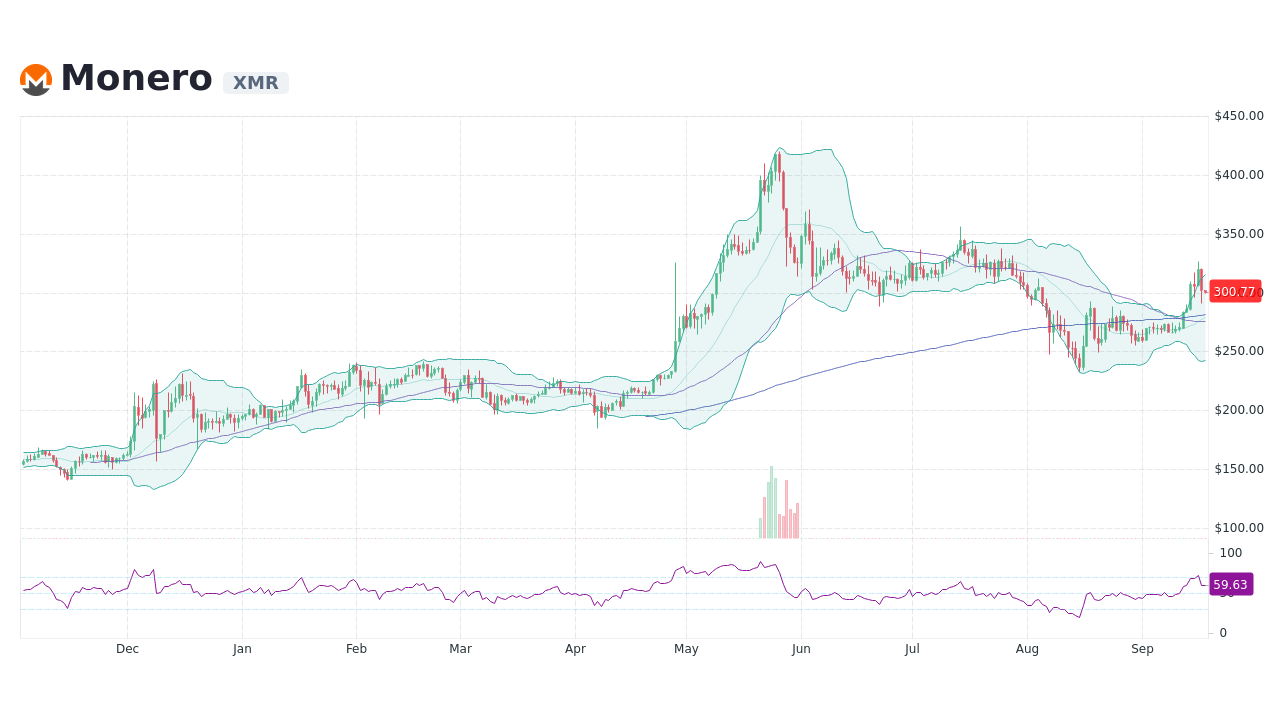The image size is (1280, 720).
Task: Click the 100 mark on the RSI scale
Action: click(x=1229, y=553)
